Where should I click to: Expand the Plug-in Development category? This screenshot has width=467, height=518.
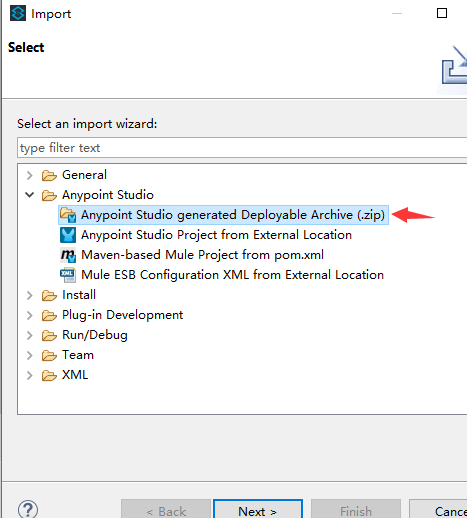click(30, 315)
